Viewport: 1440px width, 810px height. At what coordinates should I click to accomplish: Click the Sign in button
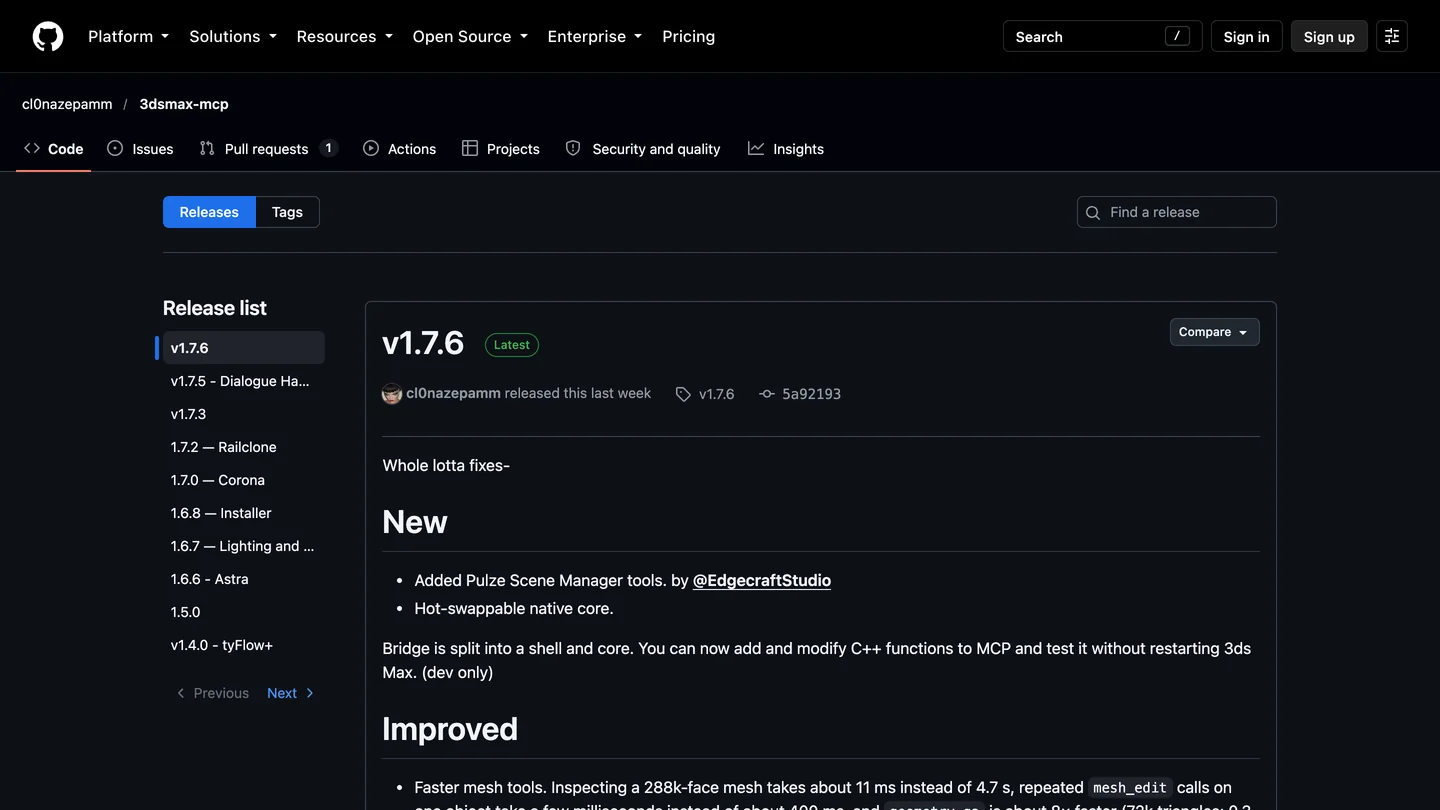click(1246, 36)
